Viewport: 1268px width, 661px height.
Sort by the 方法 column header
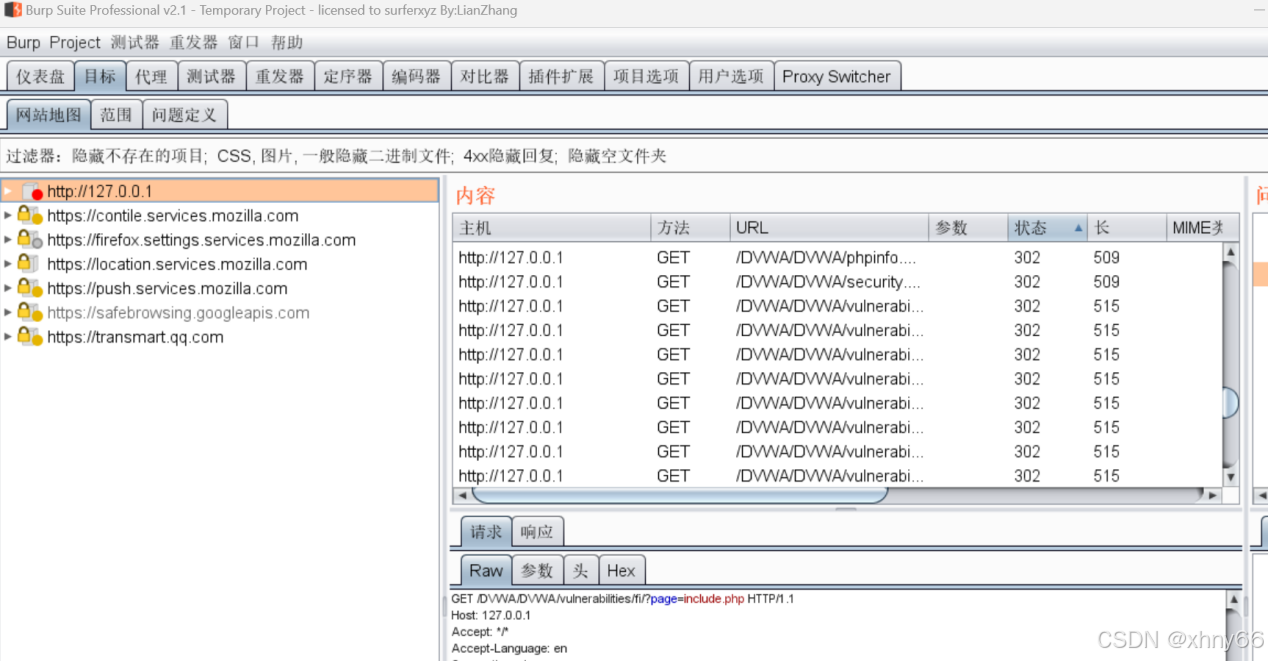[690, 228]
